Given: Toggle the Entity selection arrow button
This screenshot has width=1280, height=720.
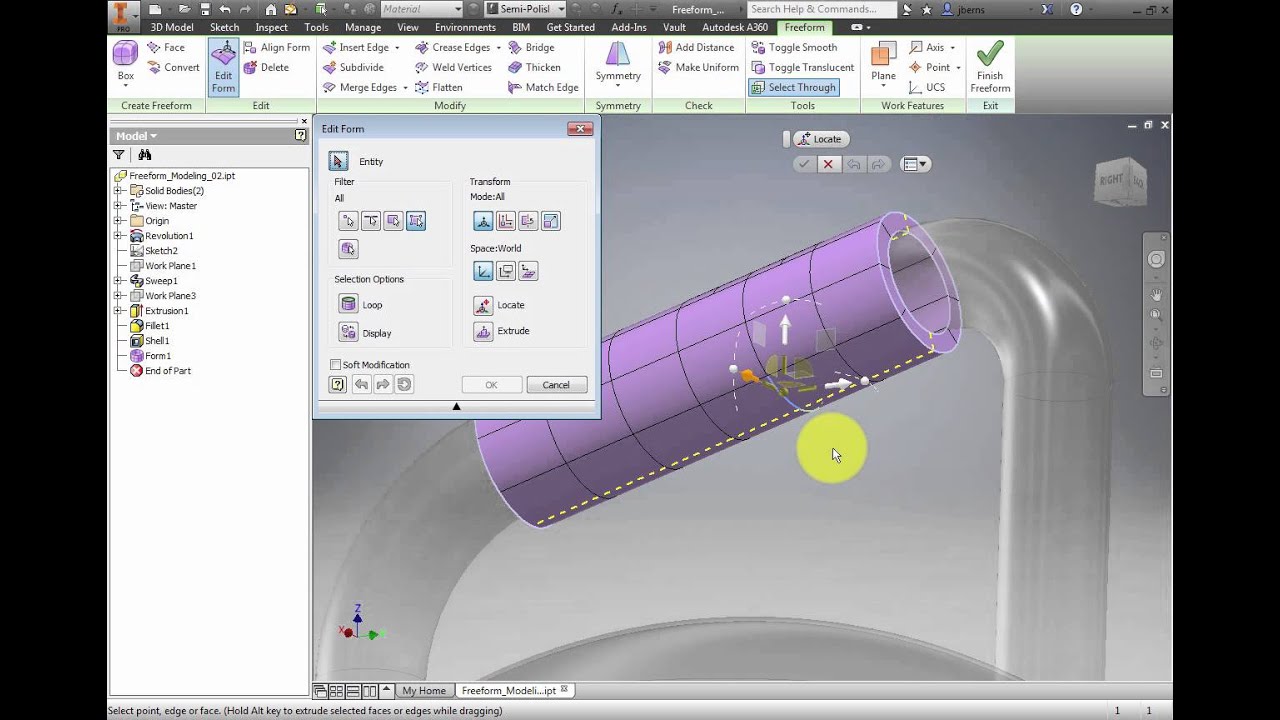Looking at the screenshot, I should [x=338, y=161].
